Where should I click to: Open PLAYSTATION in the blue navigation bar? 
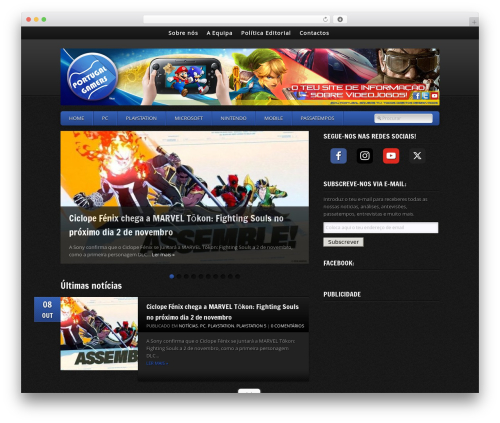pyautogui.click(x=141, y=118)
